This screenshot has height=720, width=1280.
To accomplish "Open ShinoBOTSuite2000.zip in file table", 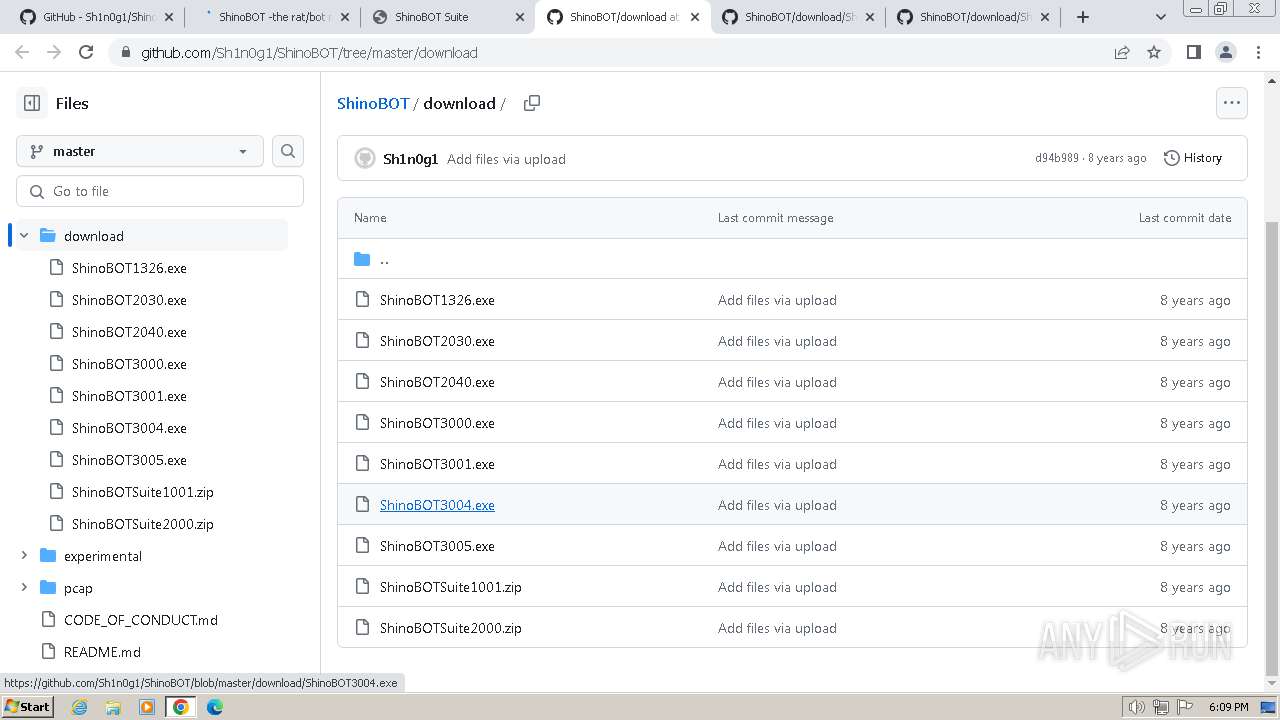I will click(x=451, y=628).
